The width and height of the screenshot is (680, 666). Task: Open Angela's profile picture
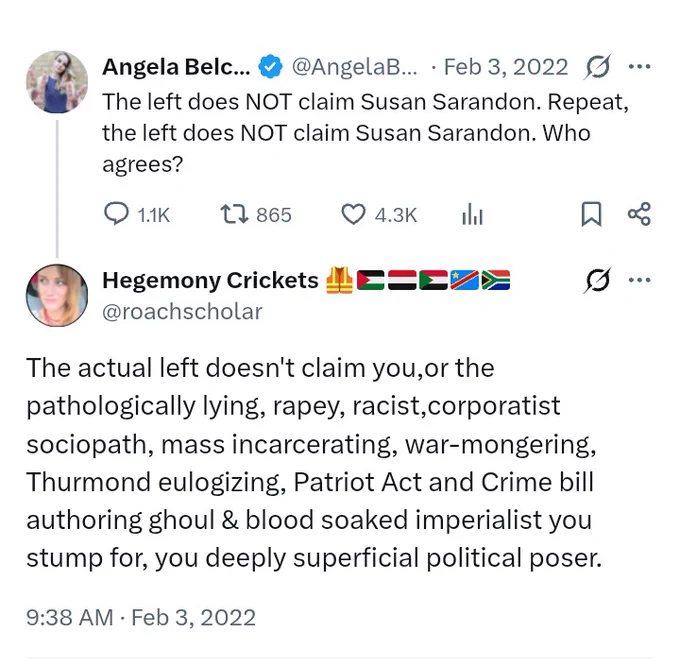tap(57, 82)
